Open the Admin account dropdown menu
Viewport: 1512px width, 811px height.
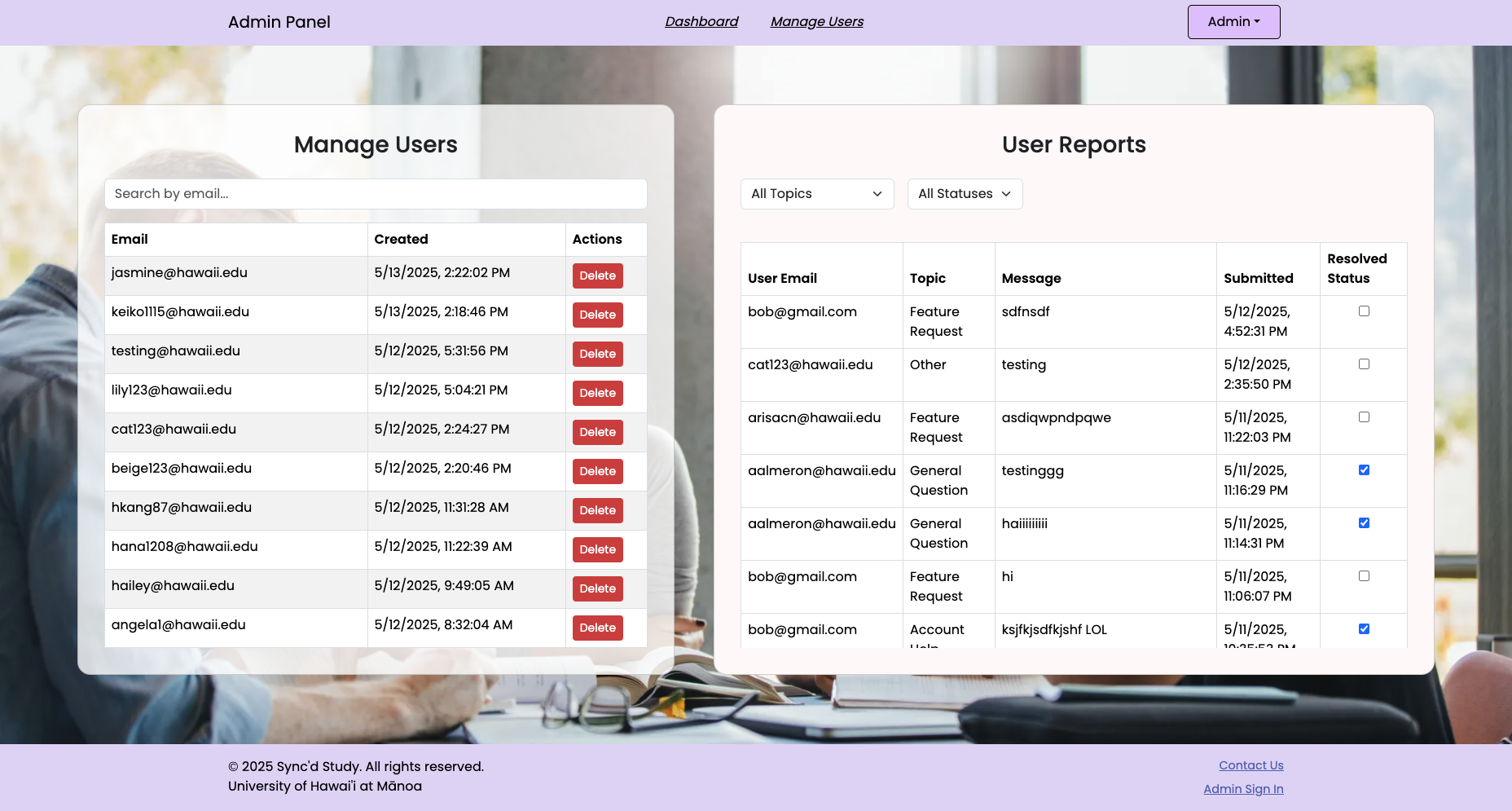click(1233, 22)
